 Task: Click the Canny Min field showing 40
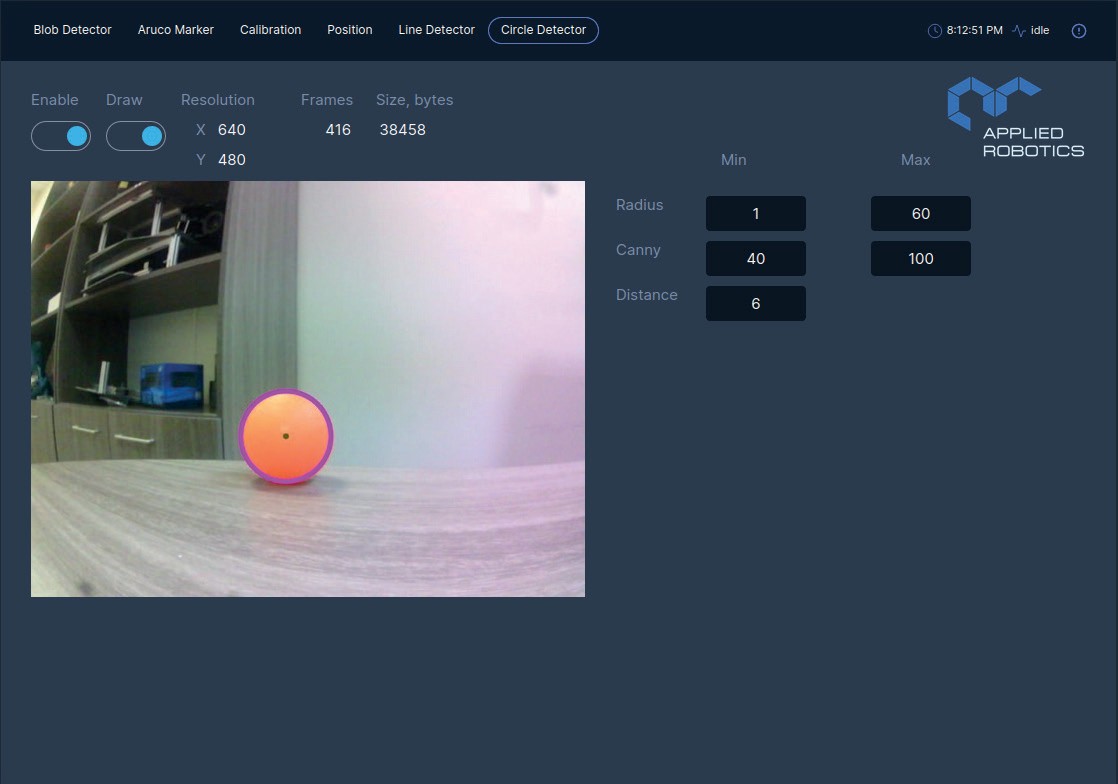(x=756, y=258)
